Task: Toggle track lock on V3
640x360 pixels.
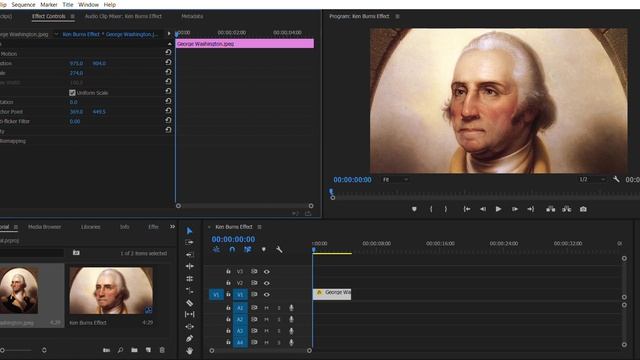Action: click(x=228, y=271)
